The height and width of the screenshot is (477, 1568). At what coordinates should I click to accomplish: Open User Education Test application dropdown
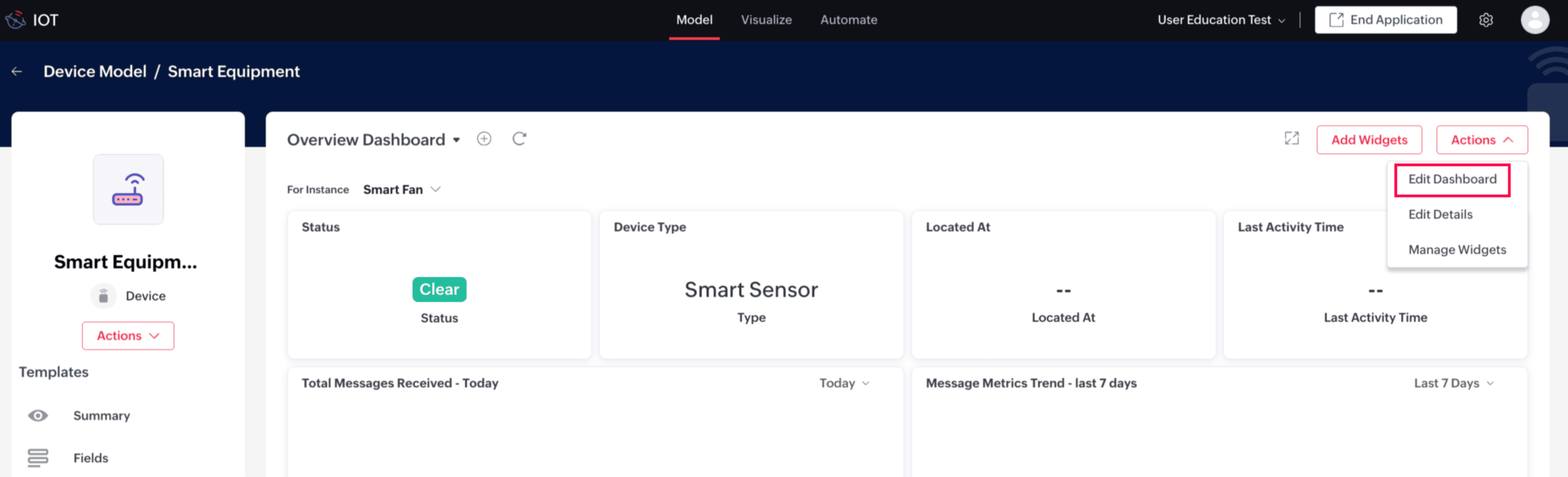tap(1221, 20)
